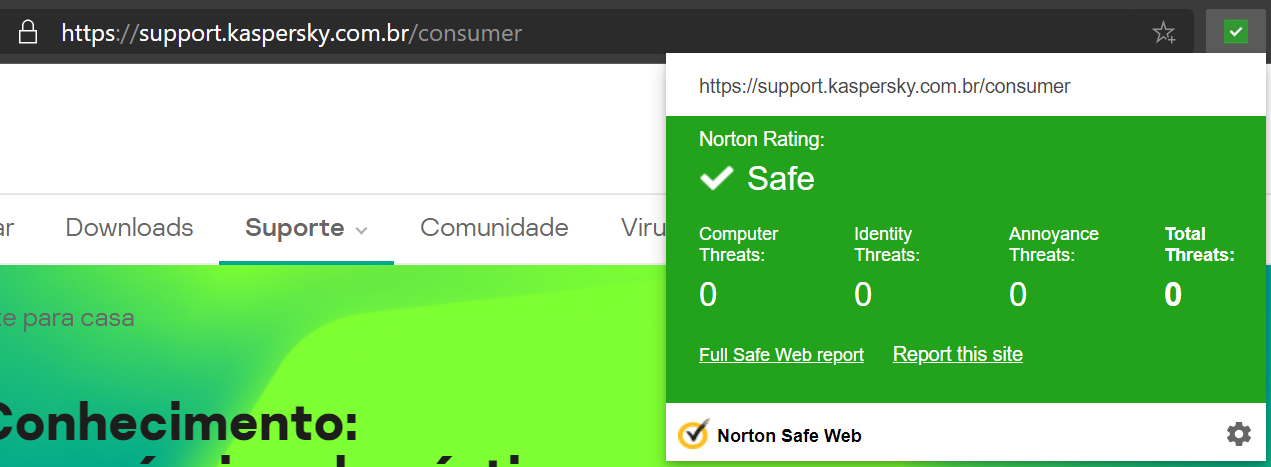
Task: Click the Report this site link
Action: pyautogui.click(x=958, y=354)
